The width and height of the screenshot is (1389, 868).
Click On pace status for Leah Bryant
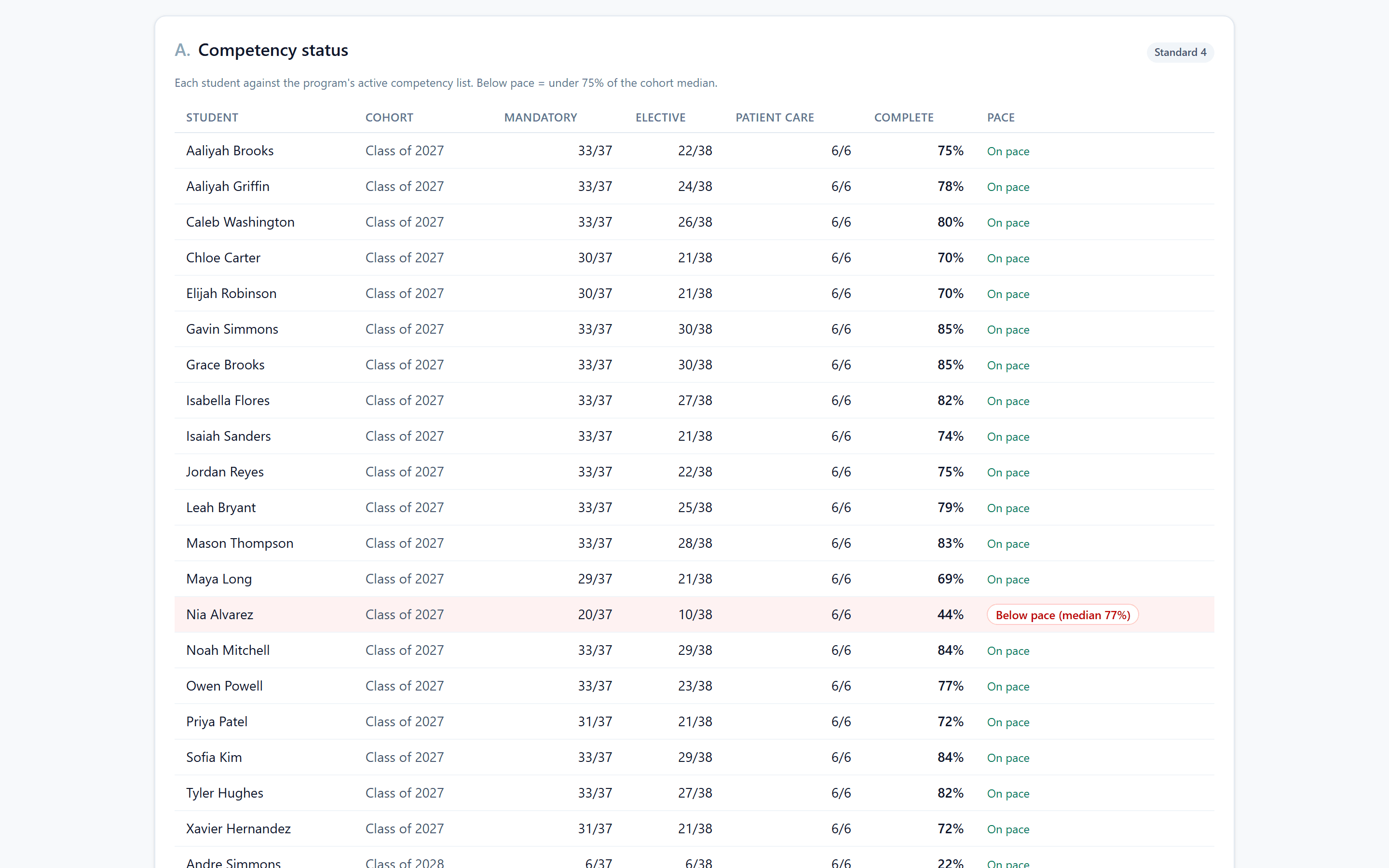[x=1008, y=508]
